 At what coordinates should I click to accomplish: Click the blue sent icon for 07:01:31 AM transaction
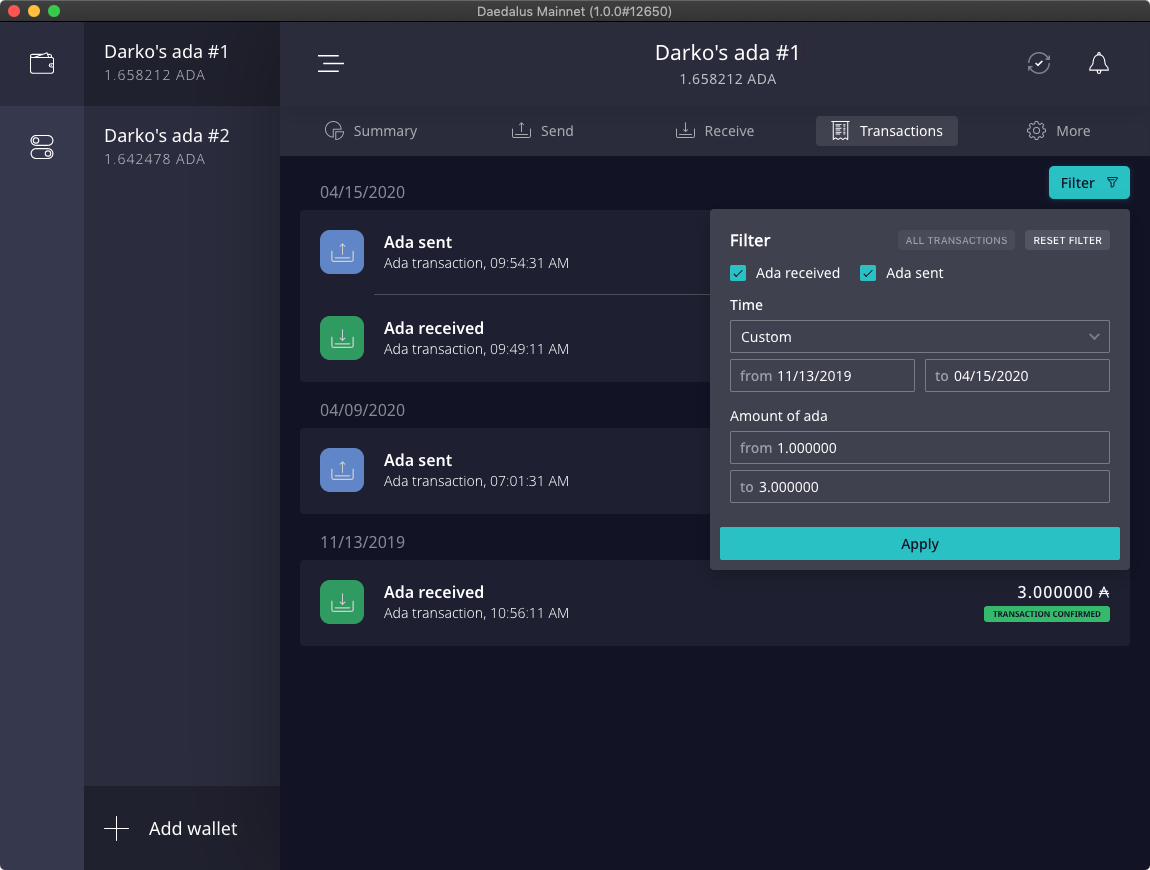(342, 470)
